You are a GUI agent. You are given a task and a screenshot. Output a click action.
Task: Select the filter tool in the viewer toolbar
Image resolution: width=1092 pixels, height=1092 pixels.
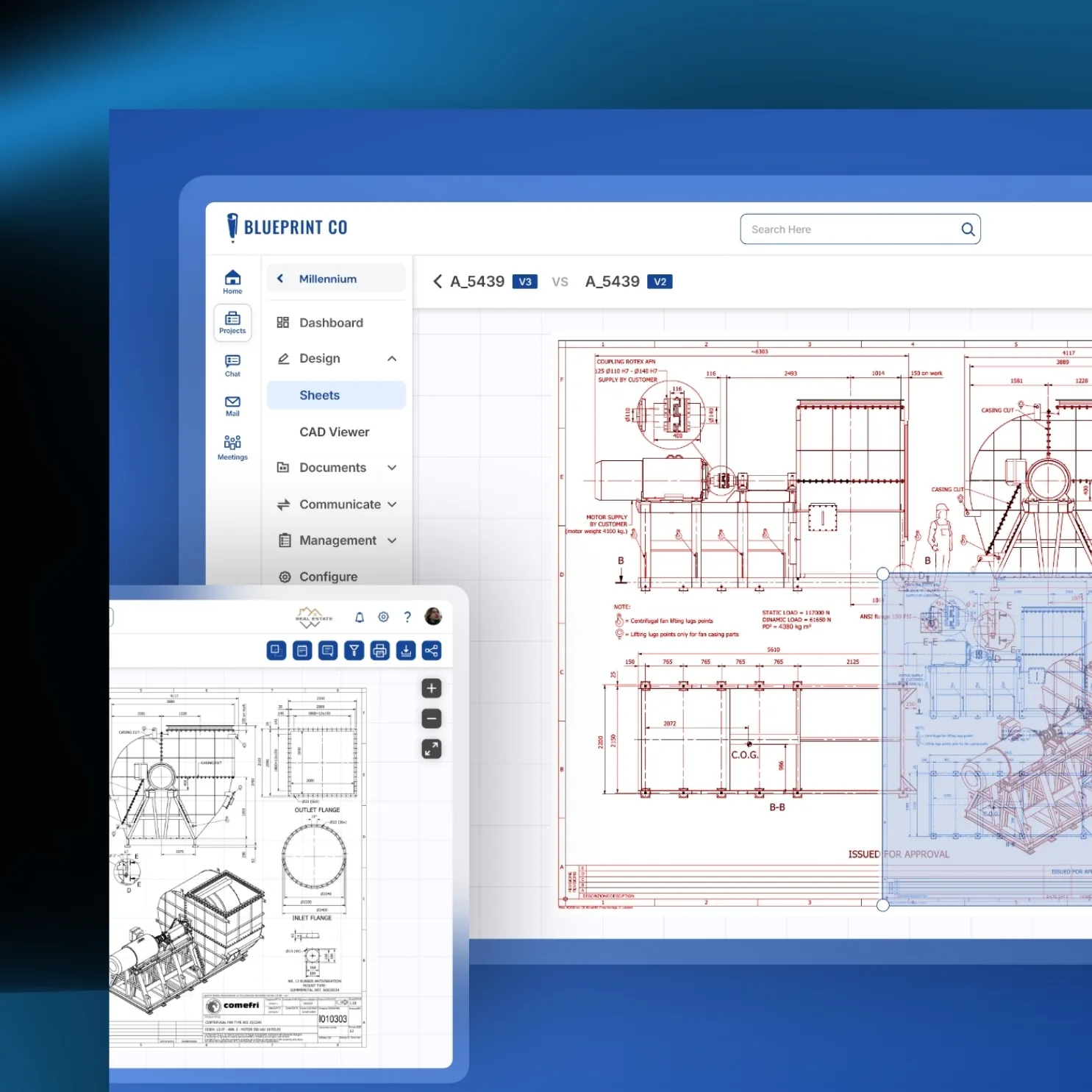point(354,650)
